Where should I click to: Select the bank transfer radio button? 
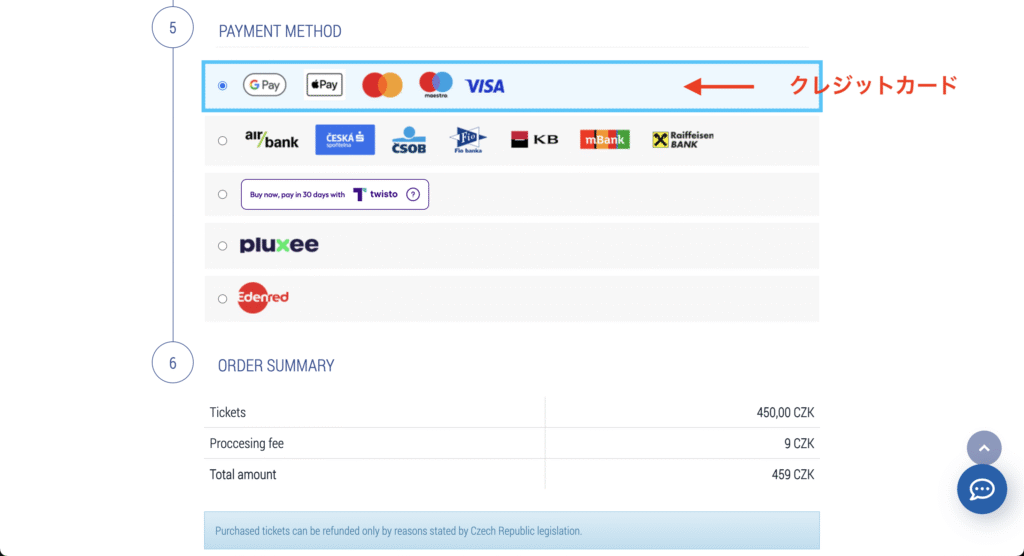(222, 141)
